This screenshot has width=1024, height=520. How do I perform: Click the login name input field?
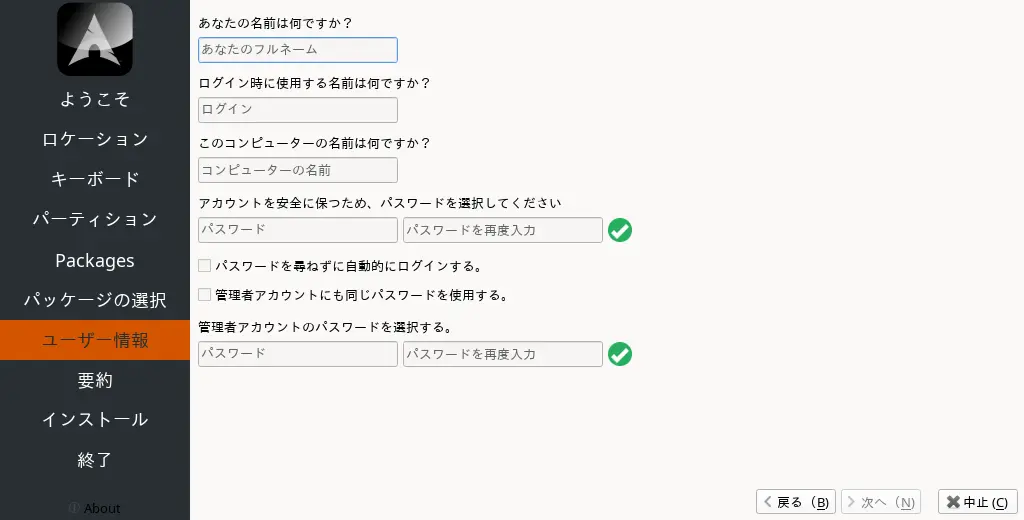pyautogui.click(x=298, y=110)
